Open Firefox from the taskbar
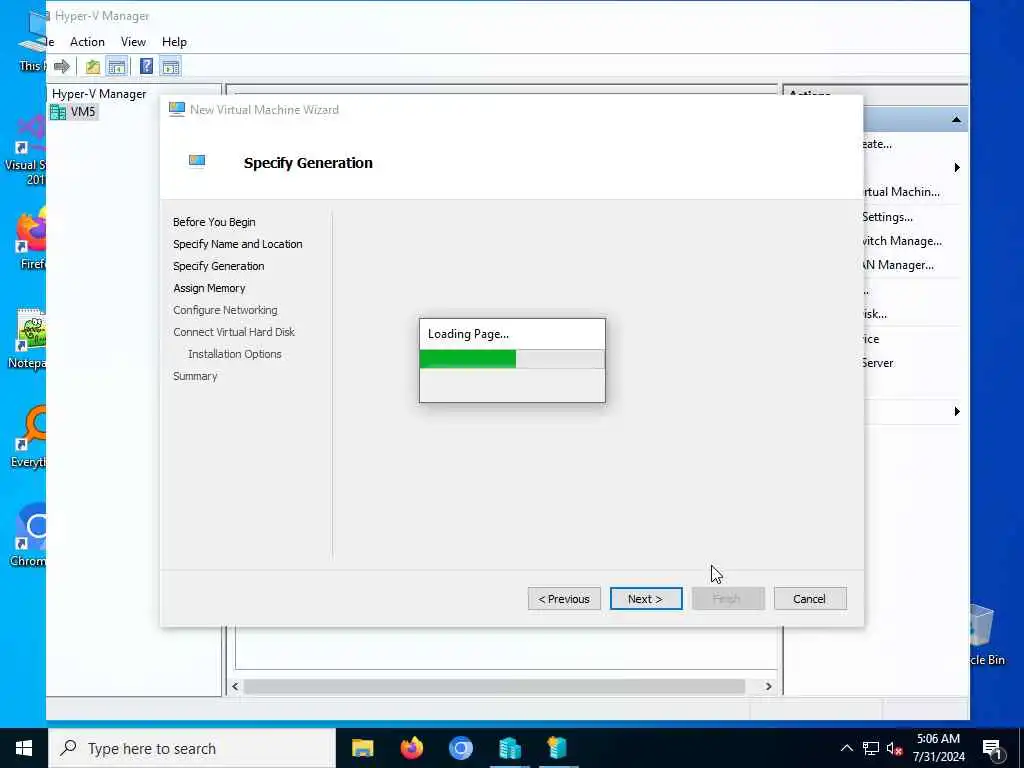 click(411, 748)
